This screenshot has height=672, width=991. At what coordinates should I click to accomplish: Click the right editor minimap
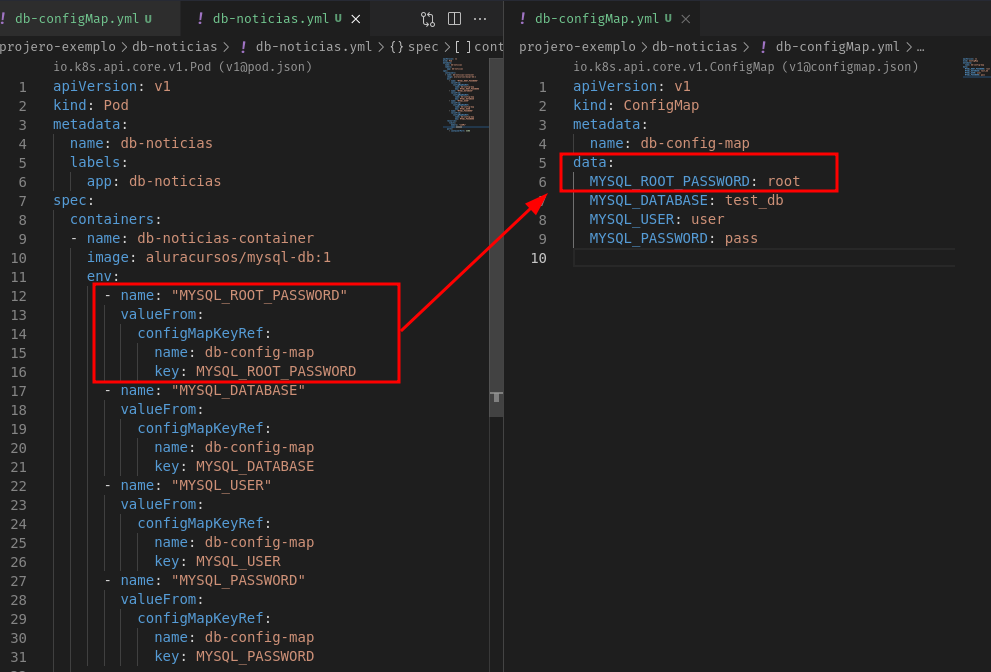[x=974, y=68]
